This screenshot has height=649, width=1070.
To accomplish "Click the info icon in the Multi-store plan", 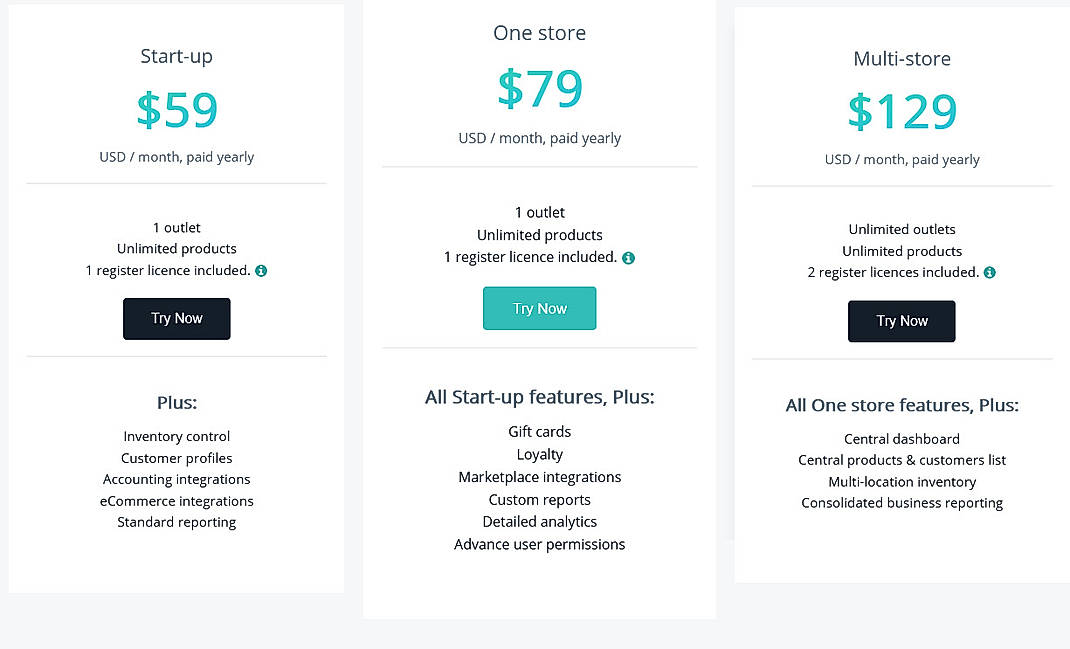I will 989,272.
